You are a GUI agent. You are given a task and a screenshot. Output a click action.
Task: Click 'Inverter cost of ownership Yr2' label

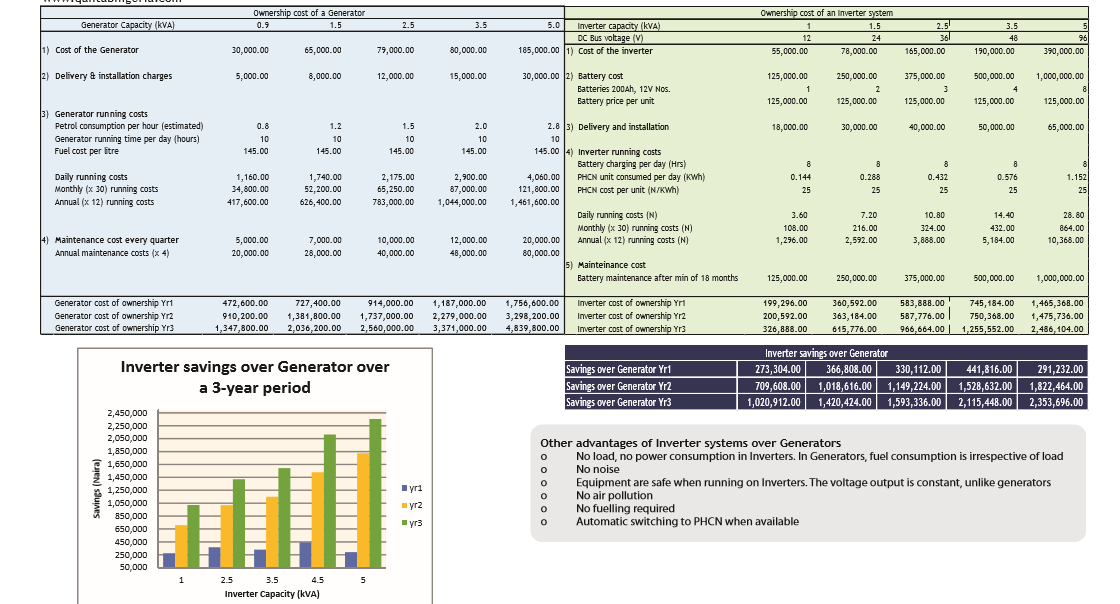[x=631, y=316]
